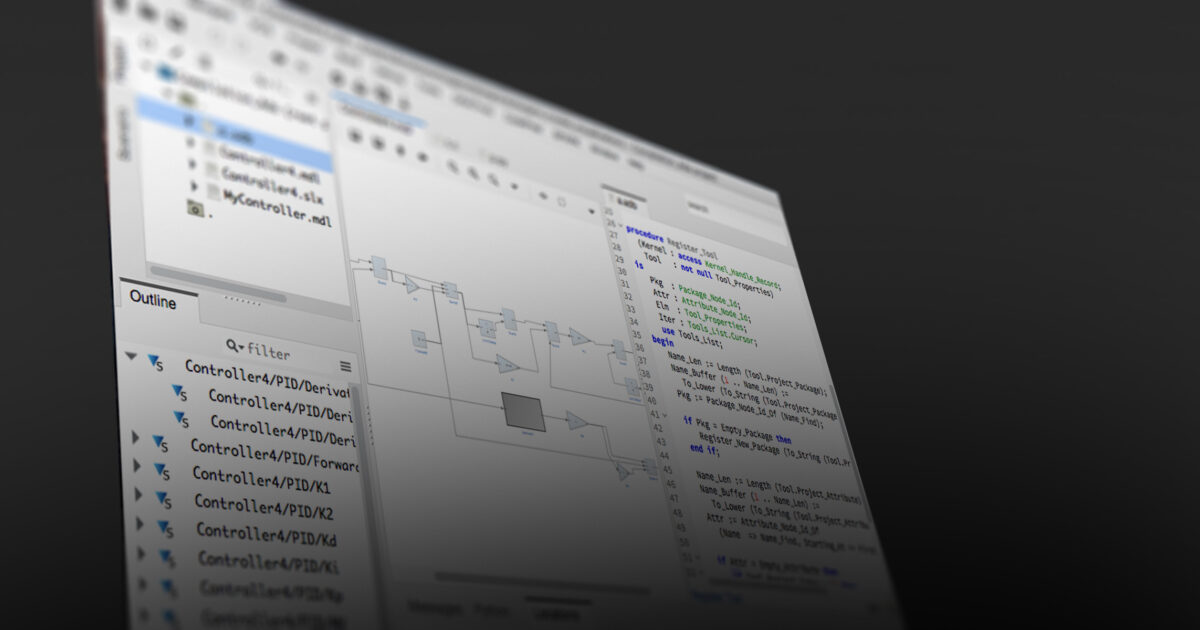The image size is (1200, 630).
Task: Select the dark Scope block in the Simulink diagram
Action: click(x=524, y=412)
